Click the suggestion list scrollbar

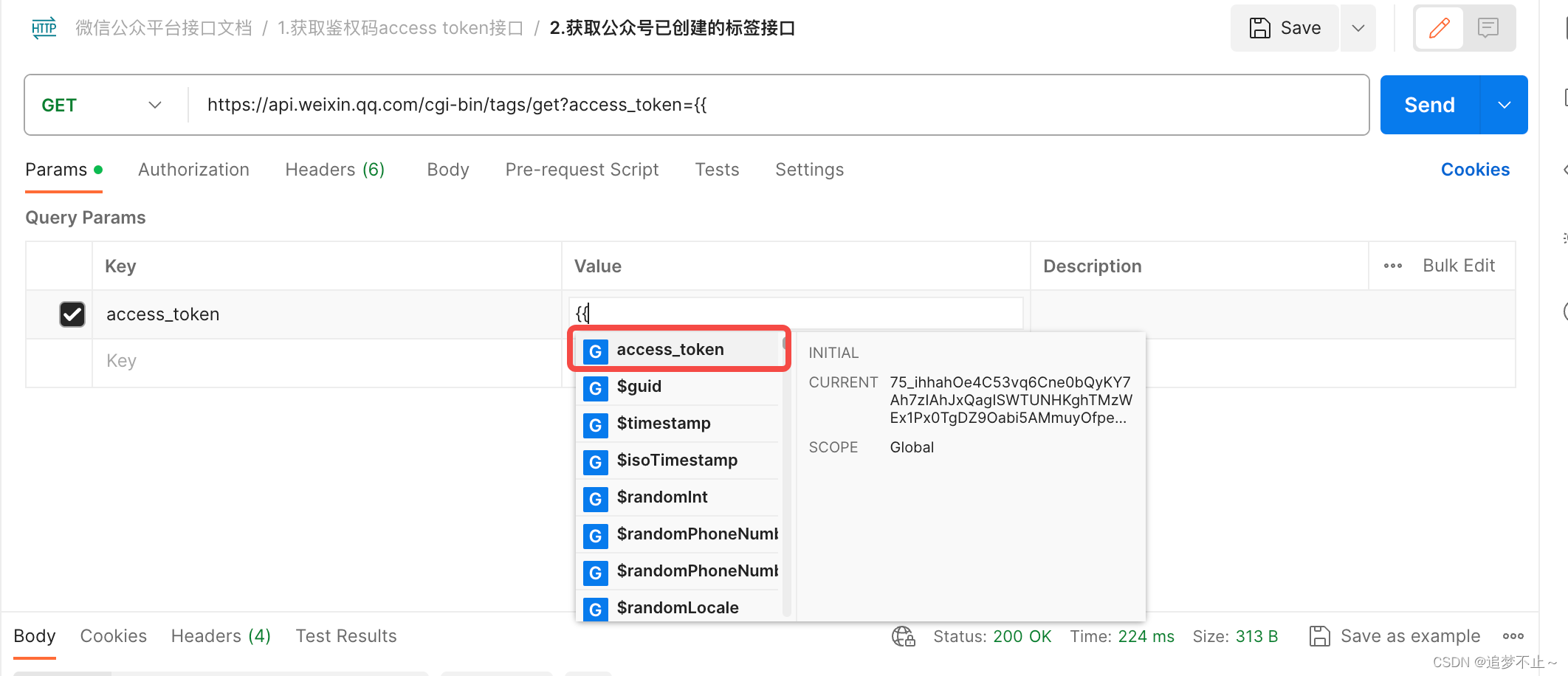(x=786, y=476)
